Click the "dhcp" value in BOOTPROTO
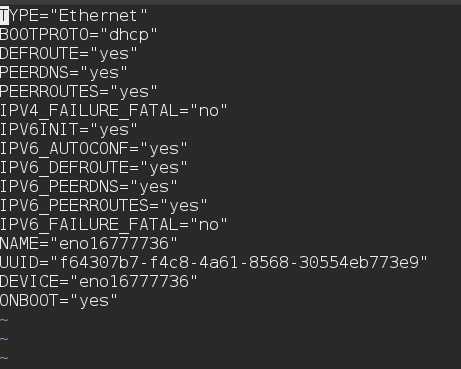Image resolution: width=461 pixels, height=369 pixels. coord(129,35)
